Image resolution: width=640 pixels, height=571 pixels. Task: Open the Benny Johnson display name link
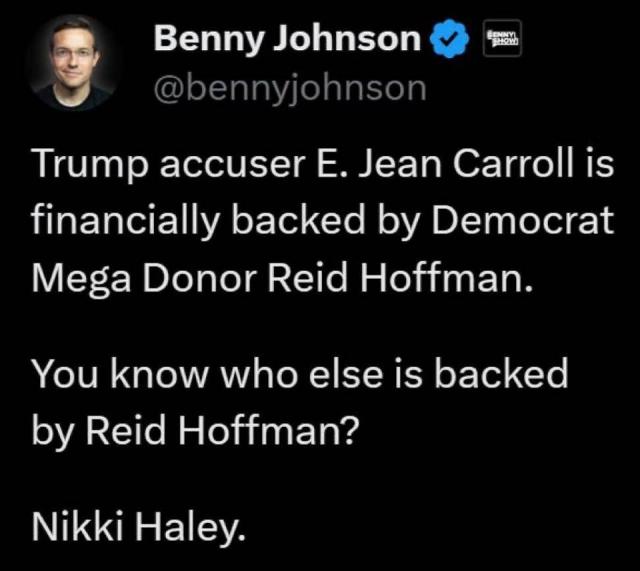tap(288, 41)
